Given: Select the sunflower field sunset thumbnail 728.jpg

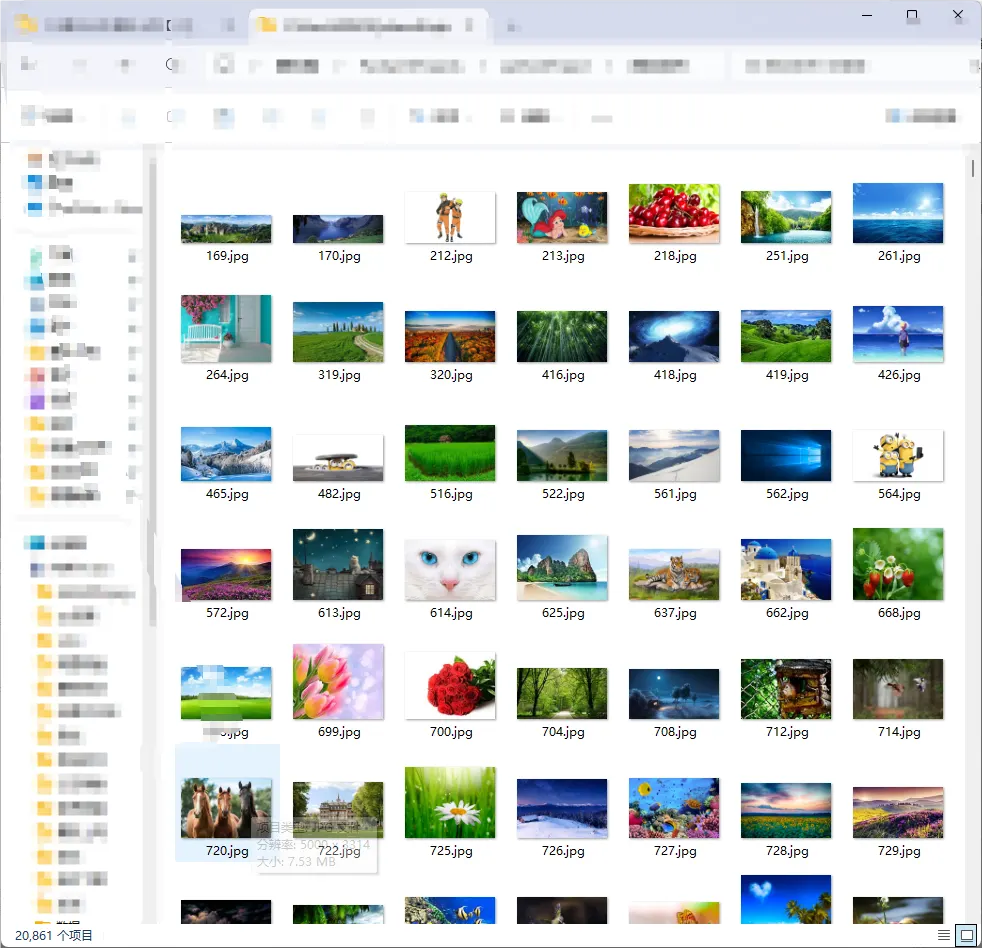Looking at the screenshot, I should click(786, 810).
